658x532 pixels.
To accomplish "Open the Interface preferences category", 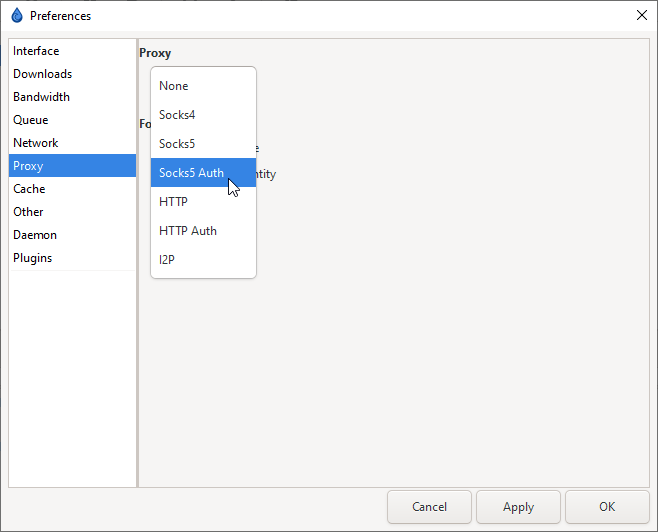I will [x=36, y=51].
